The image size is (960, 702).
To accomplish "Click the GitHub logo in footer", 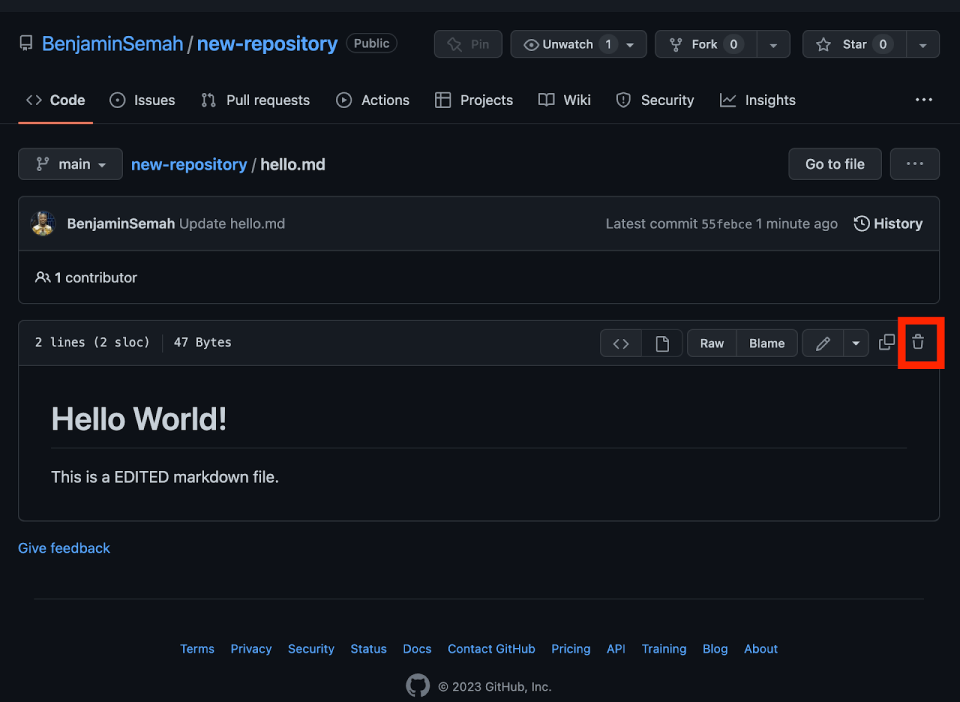I will click(417, 686).
